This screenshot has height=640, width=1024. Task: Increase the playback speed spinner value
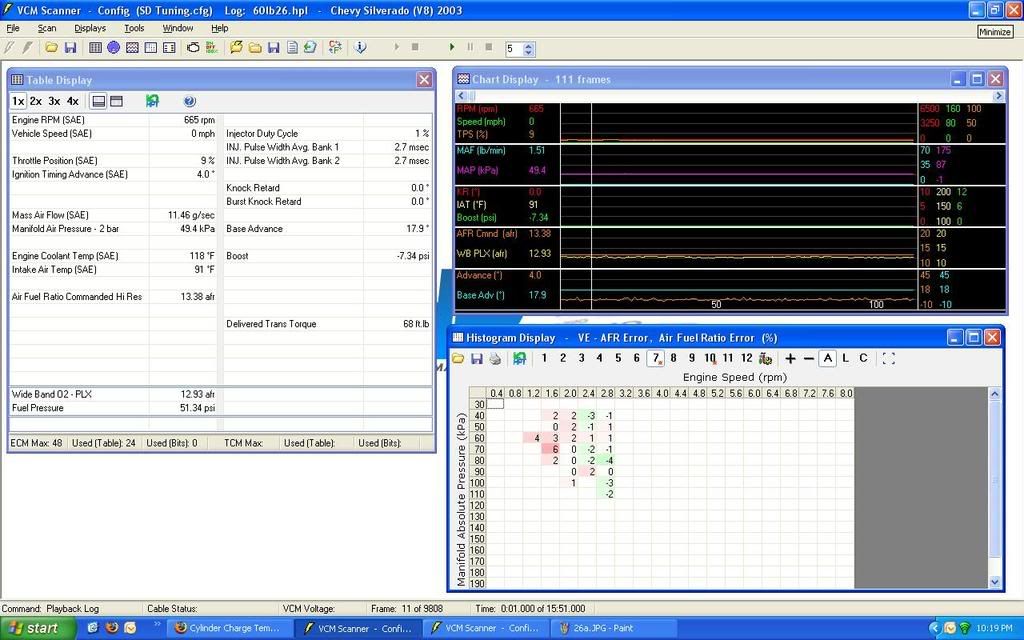click(529, 44)
